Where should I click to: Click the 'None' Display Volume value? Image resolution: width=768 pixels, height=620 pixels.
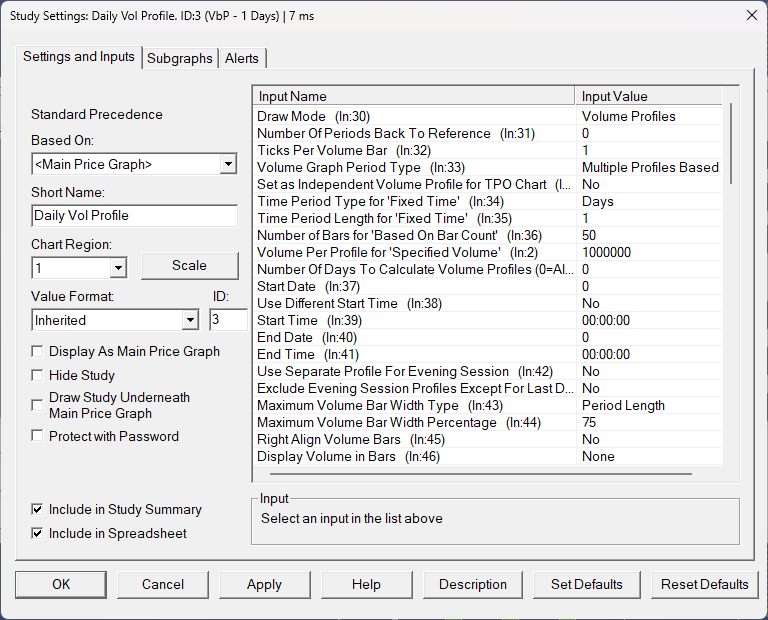(x=598, y=456)
